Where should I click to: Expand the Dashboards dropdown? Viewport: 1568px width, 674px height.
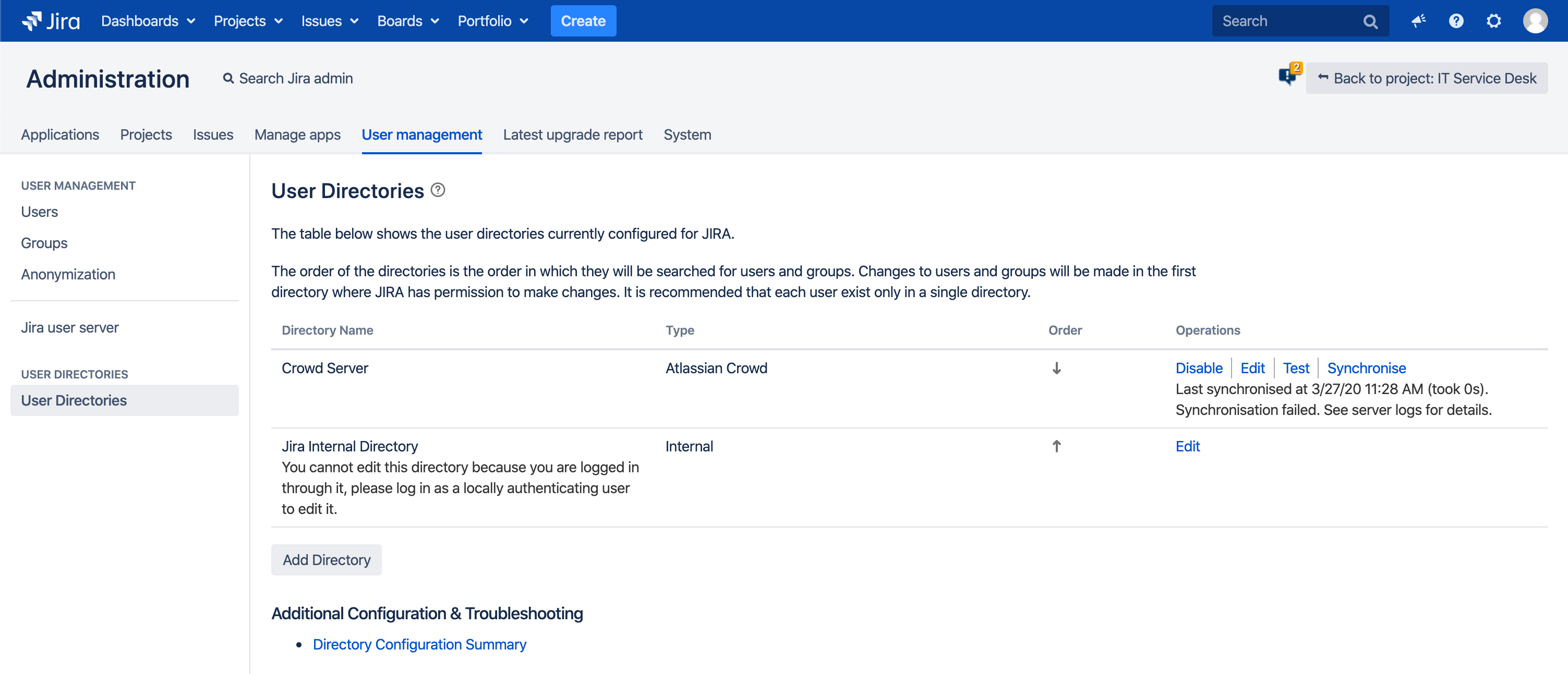148,21
